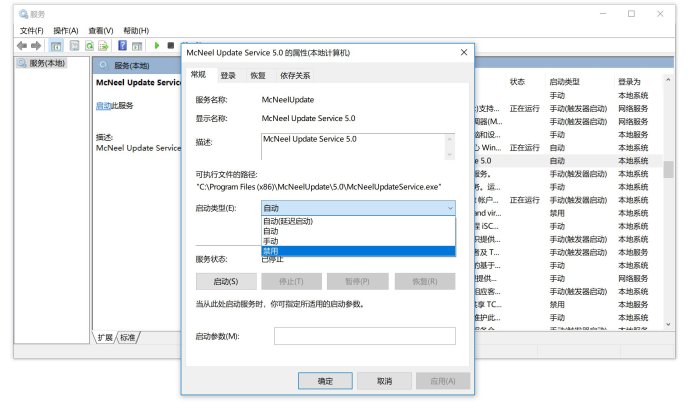Click the 取消 button

coord(384,381)
